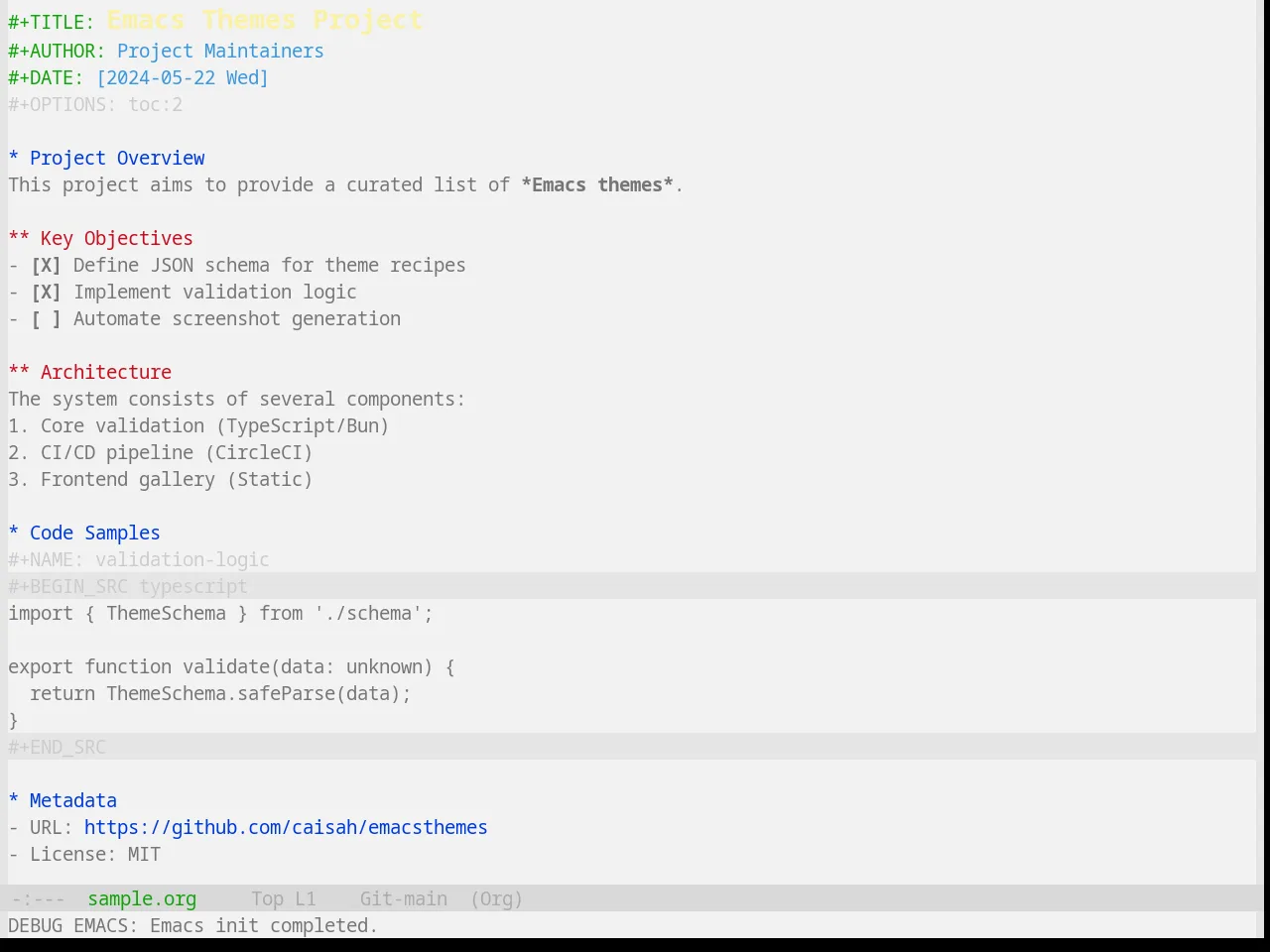This screenshot has width=1270, height=952.
Task: Click the #+NAME: validation-logic line
Action: pos(139,559)
